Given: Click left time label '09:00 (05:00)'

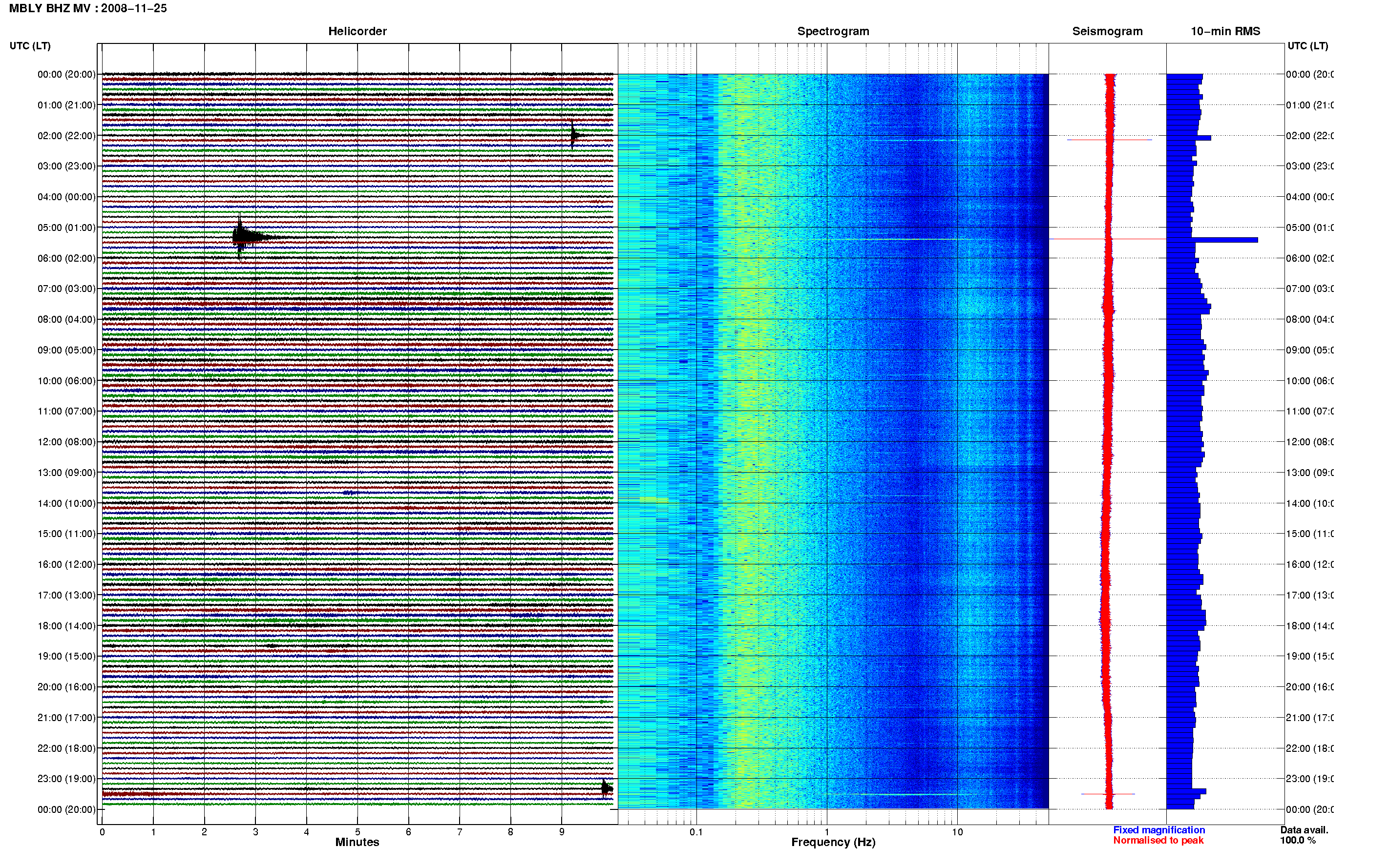Looking at the screenshot, I should [x=66, y=350].
